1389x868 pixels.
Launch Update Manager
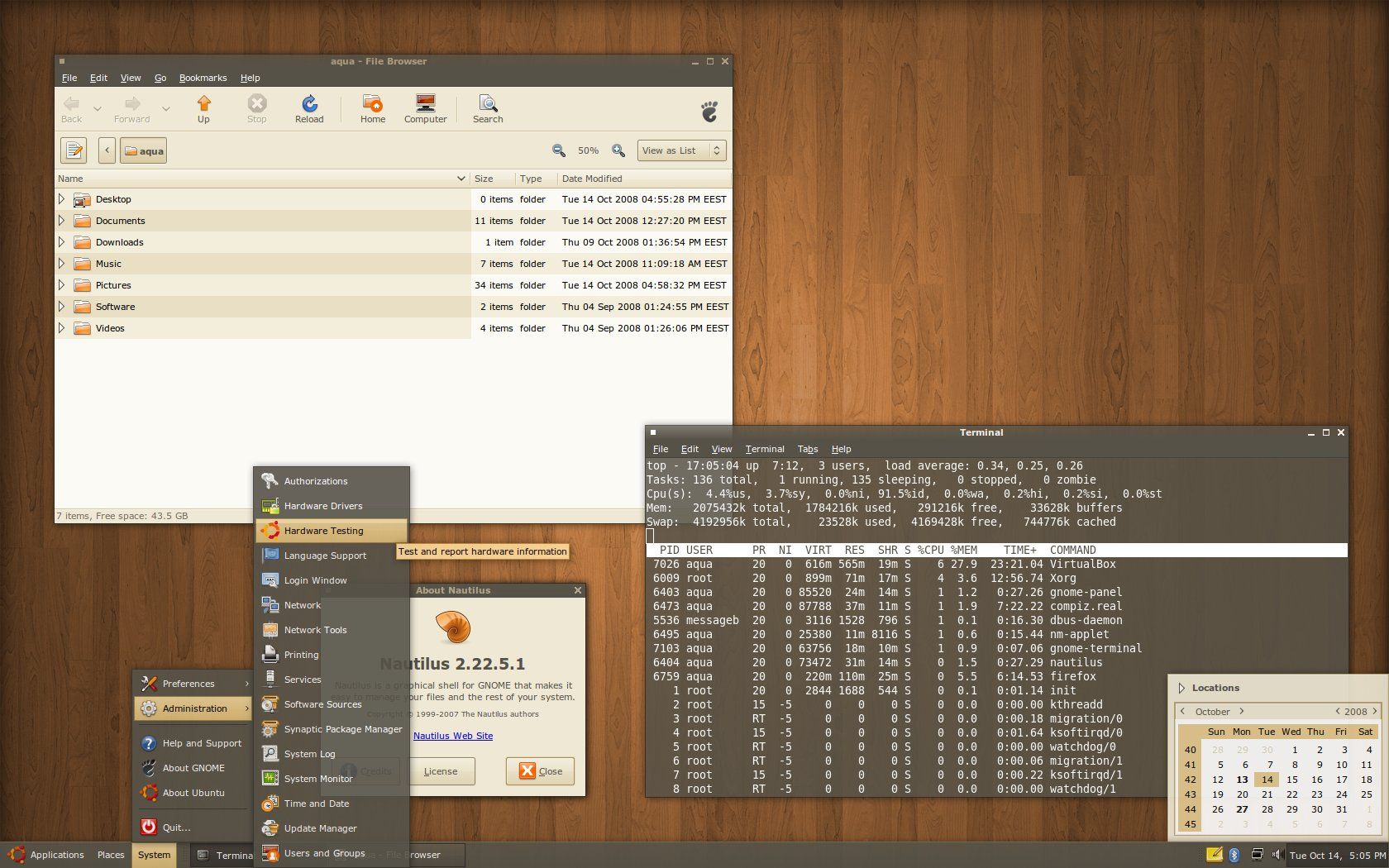332,828
